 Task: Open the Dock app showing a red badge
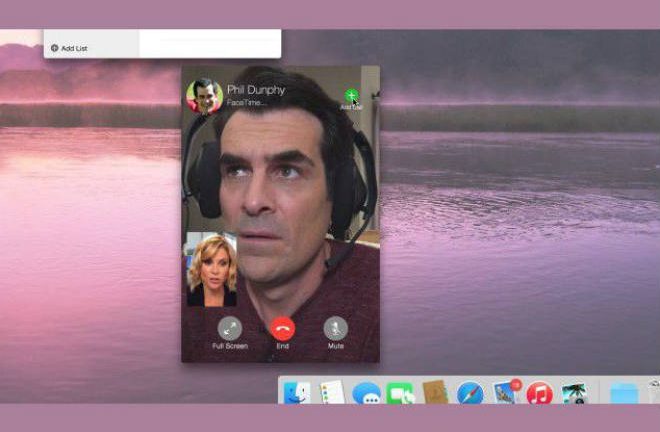tap(506, 392)
